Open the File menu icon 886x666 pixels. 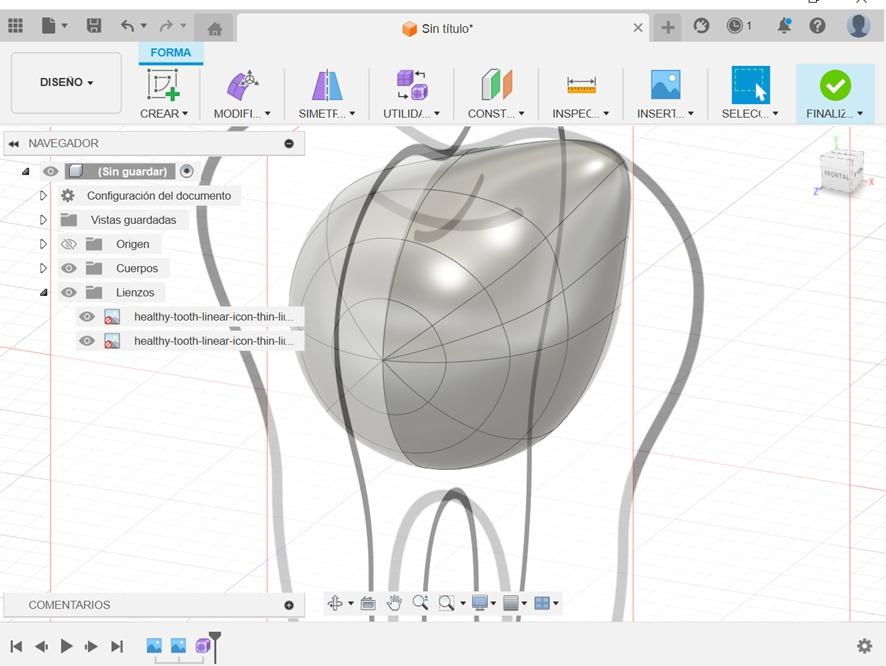[49, 26]
